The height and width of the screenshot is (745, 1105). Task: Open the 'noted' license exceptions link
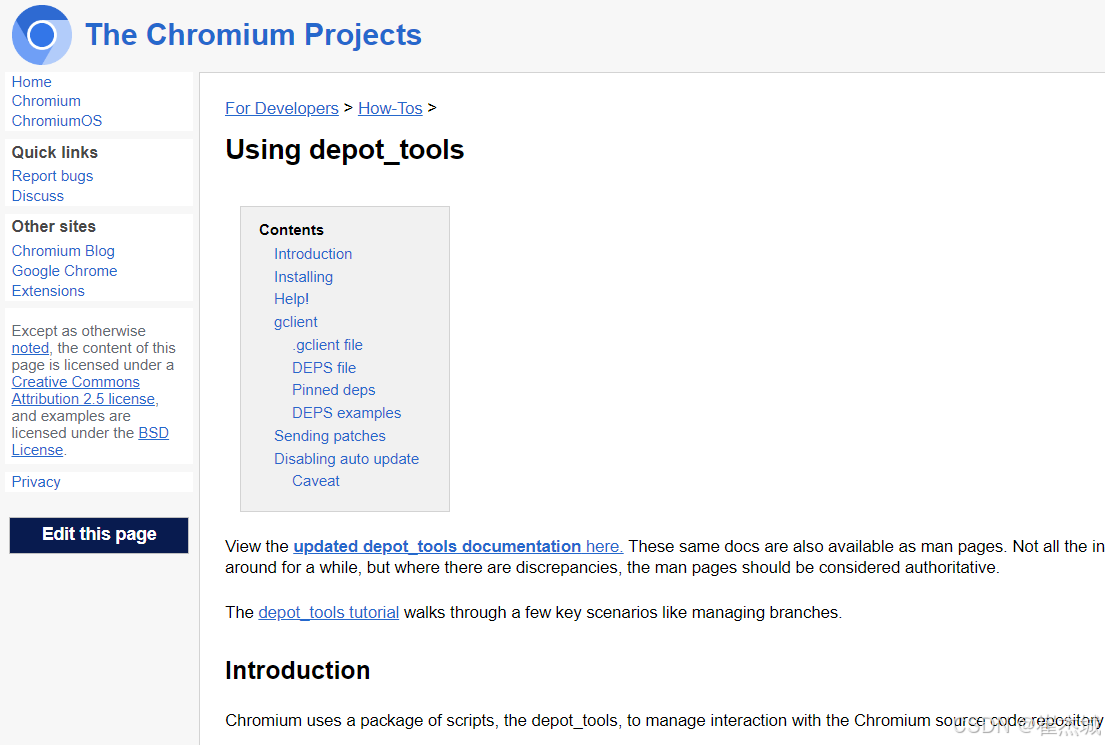30,347
